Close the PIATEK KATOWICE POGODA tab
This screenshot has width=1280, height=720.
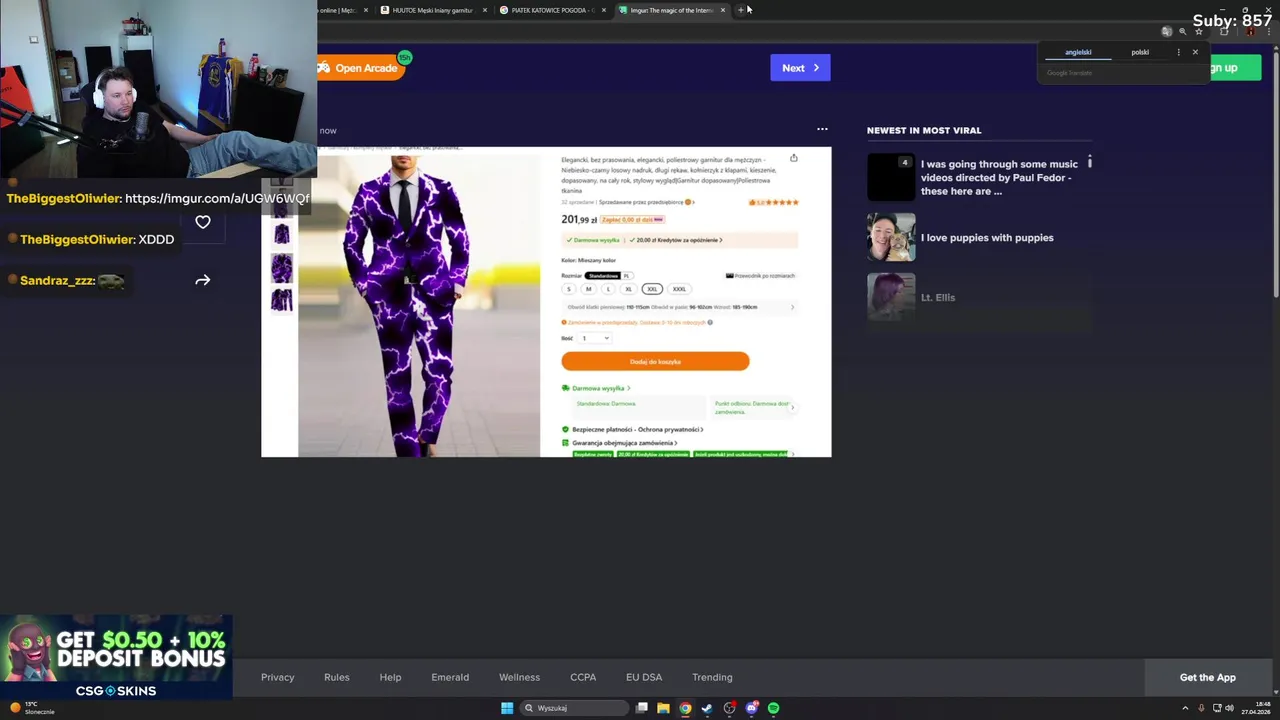click(604, 10)
